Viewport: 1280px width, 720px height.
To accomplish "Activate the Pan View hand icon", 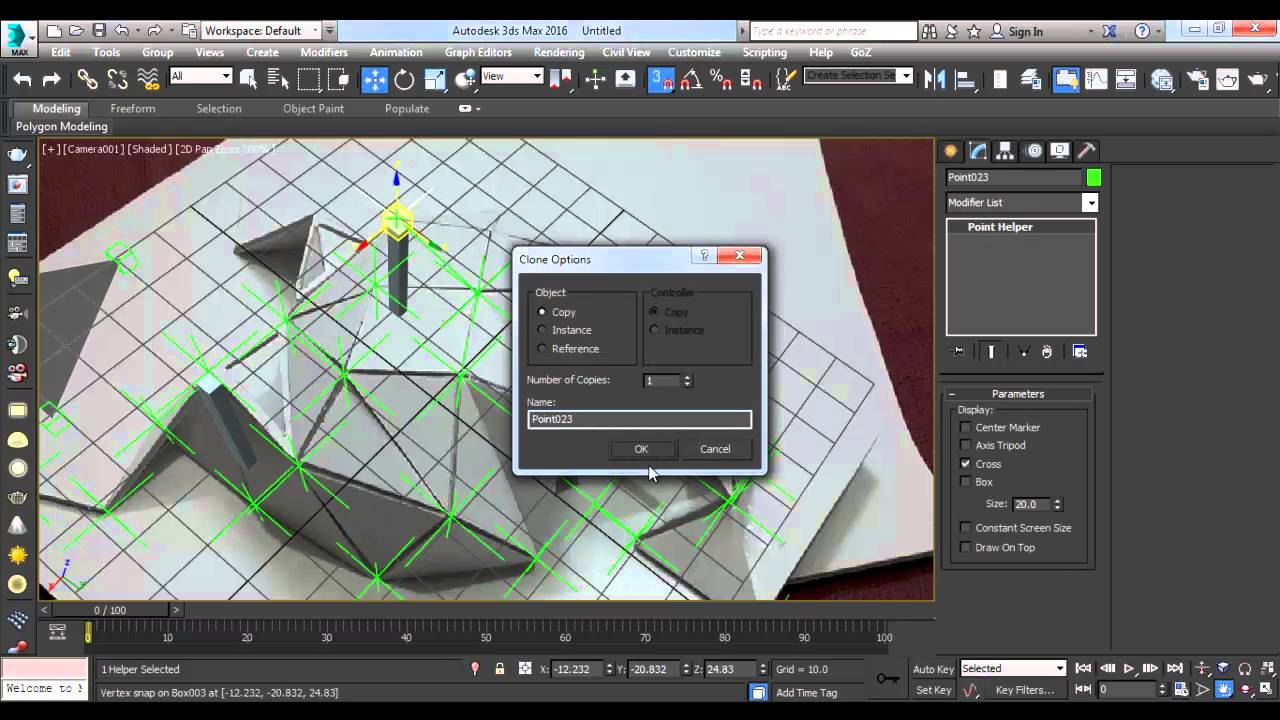I will (1224, 690).
